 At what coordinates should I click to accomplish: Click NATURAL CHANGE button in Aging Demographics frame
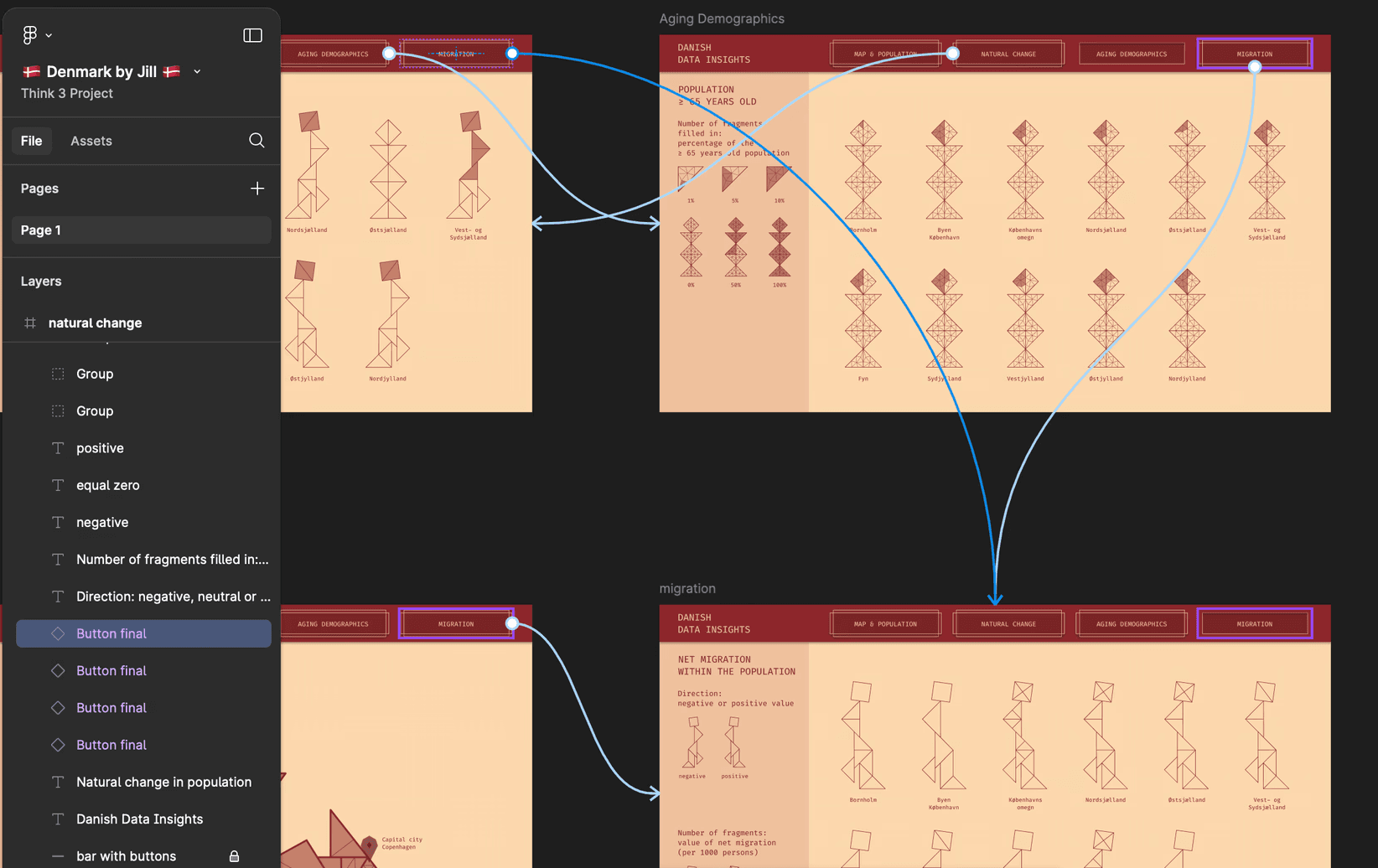1008,54
